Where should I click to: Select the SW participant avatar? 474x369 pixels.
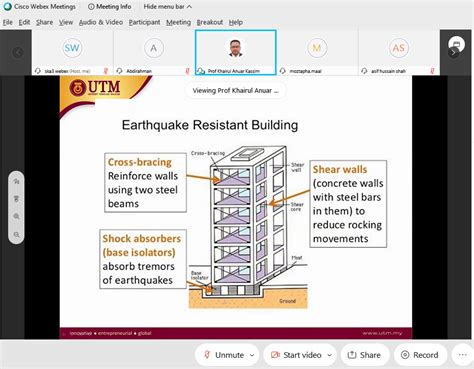(x=72, y=48)
